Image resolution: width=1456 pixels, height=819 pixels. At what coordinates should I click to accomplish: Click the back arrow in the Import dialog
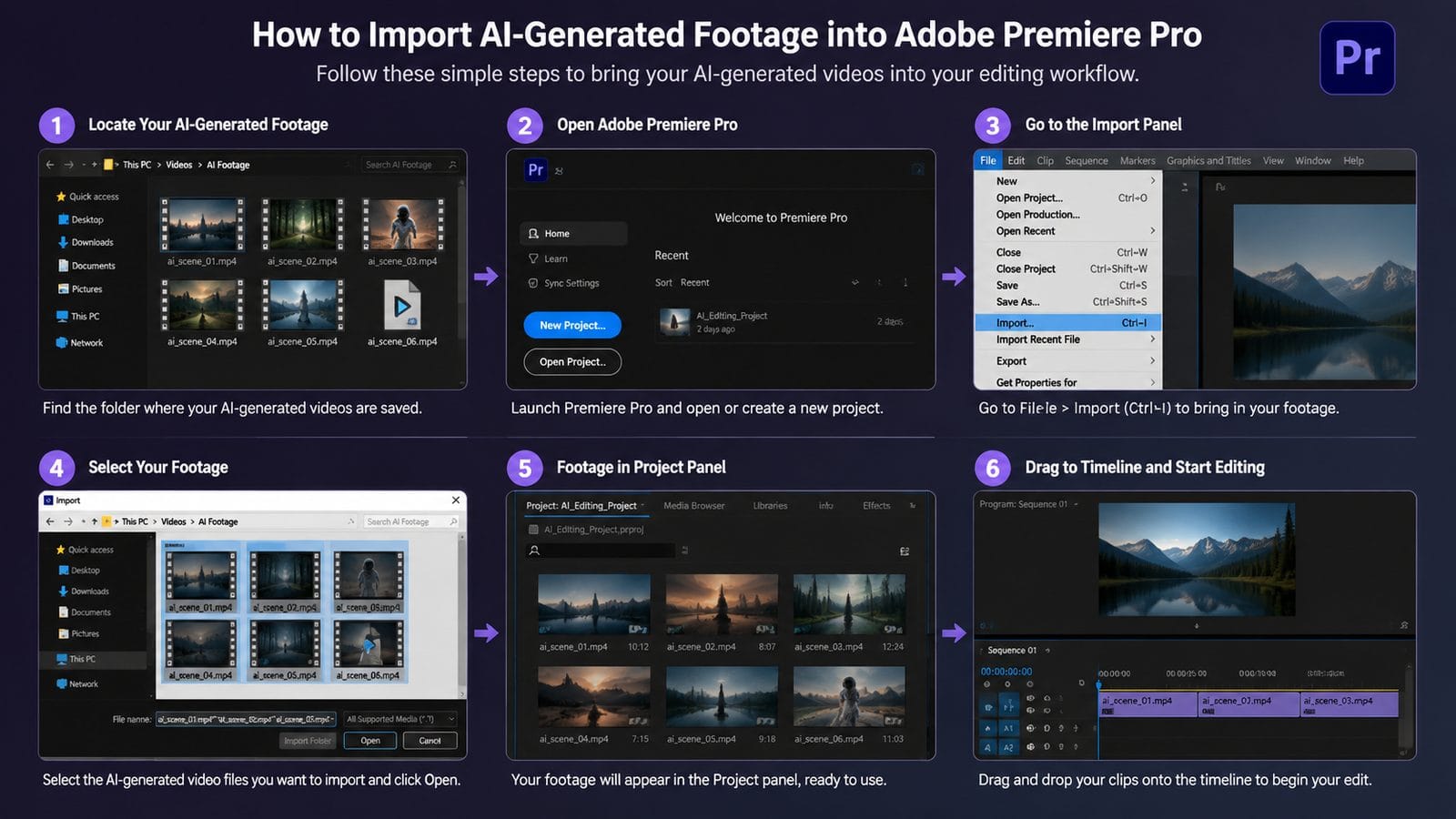(50, 521)
